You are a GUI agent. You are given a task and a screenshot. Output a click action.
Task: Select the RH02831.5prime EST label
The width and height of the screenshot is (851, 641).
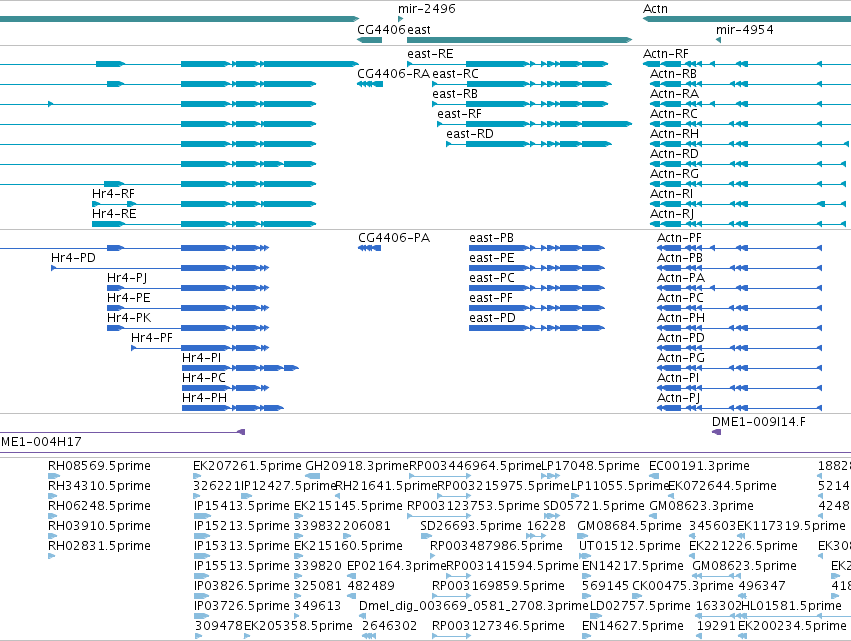coord(99,547)
